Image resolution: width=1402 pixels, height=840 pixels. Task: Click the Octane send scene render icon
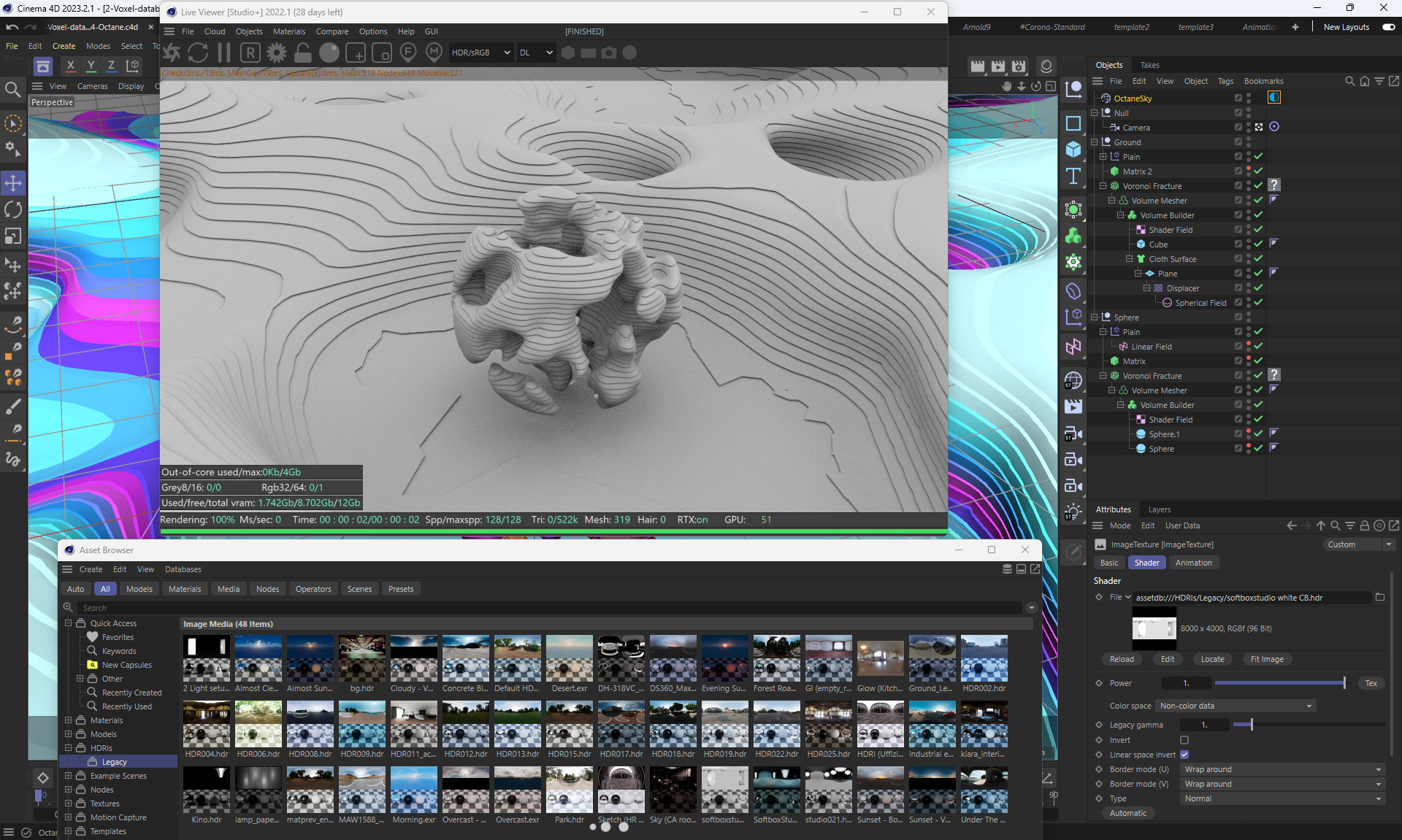coord(172,53)
